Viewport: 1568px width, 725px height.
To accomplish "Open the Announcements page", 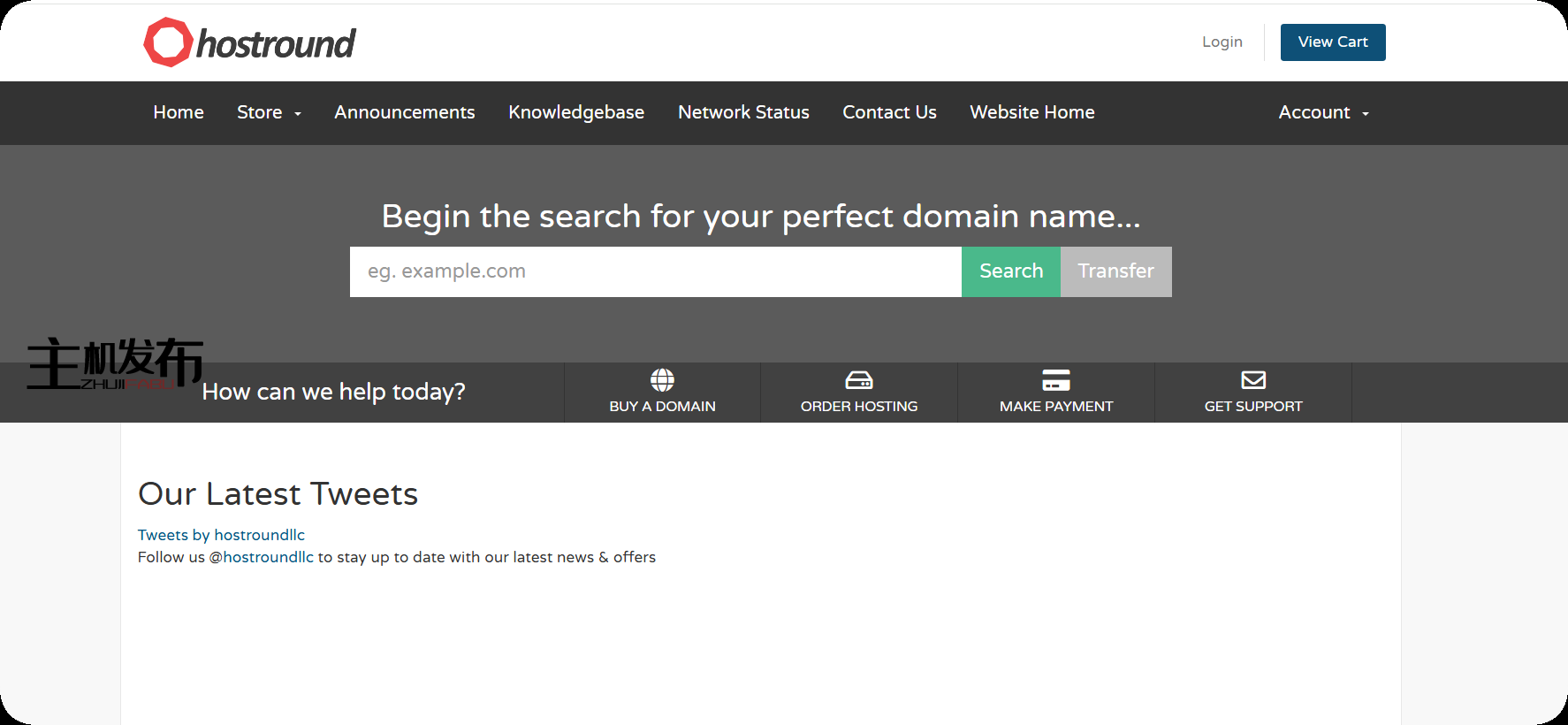I will click(x=404, y=112).
